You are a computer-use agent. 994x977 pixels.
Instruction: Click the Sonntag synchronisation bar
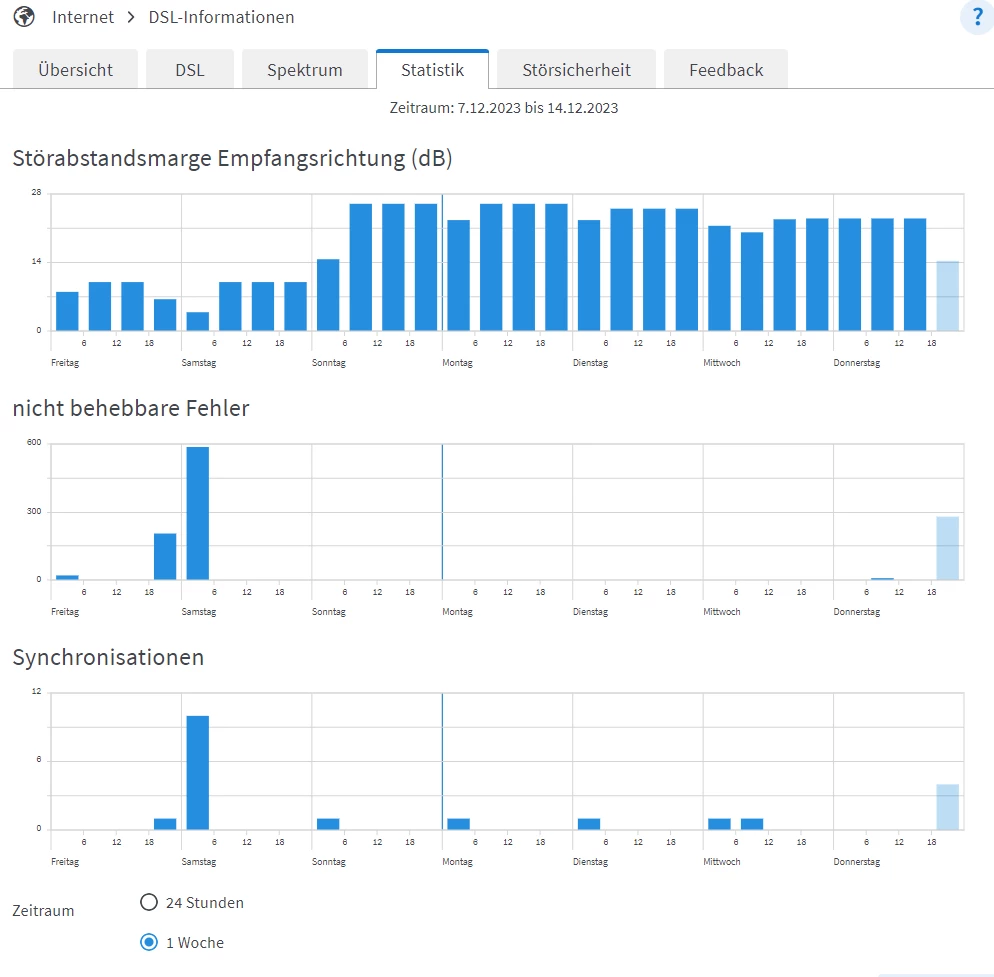point(328,824)
